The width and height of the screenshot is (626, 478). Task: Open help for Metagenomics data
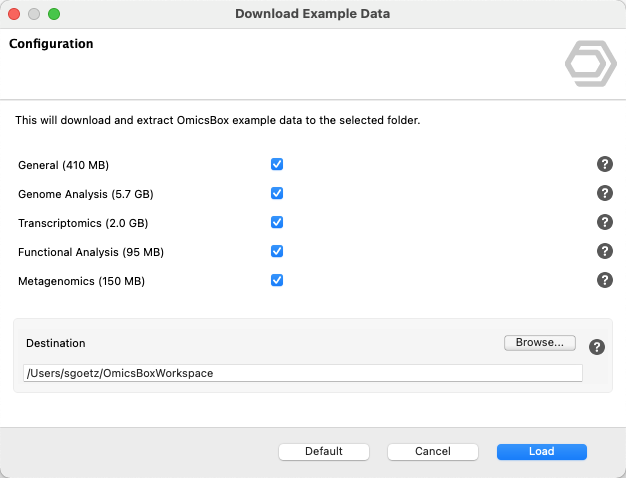pos(605,280)
